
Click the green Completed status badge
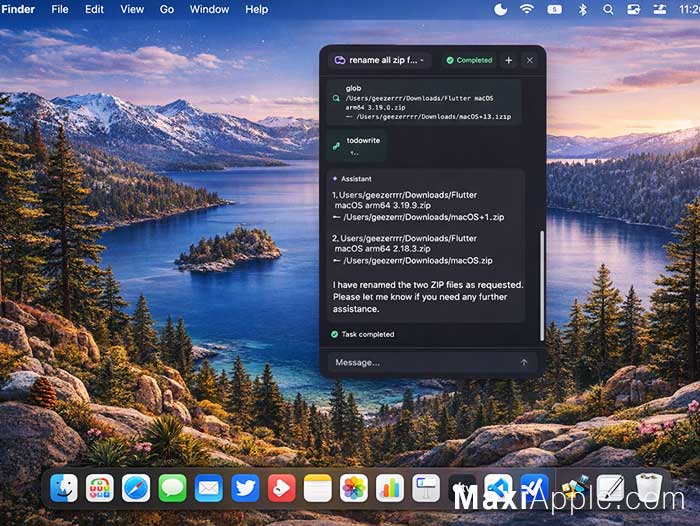469,60
